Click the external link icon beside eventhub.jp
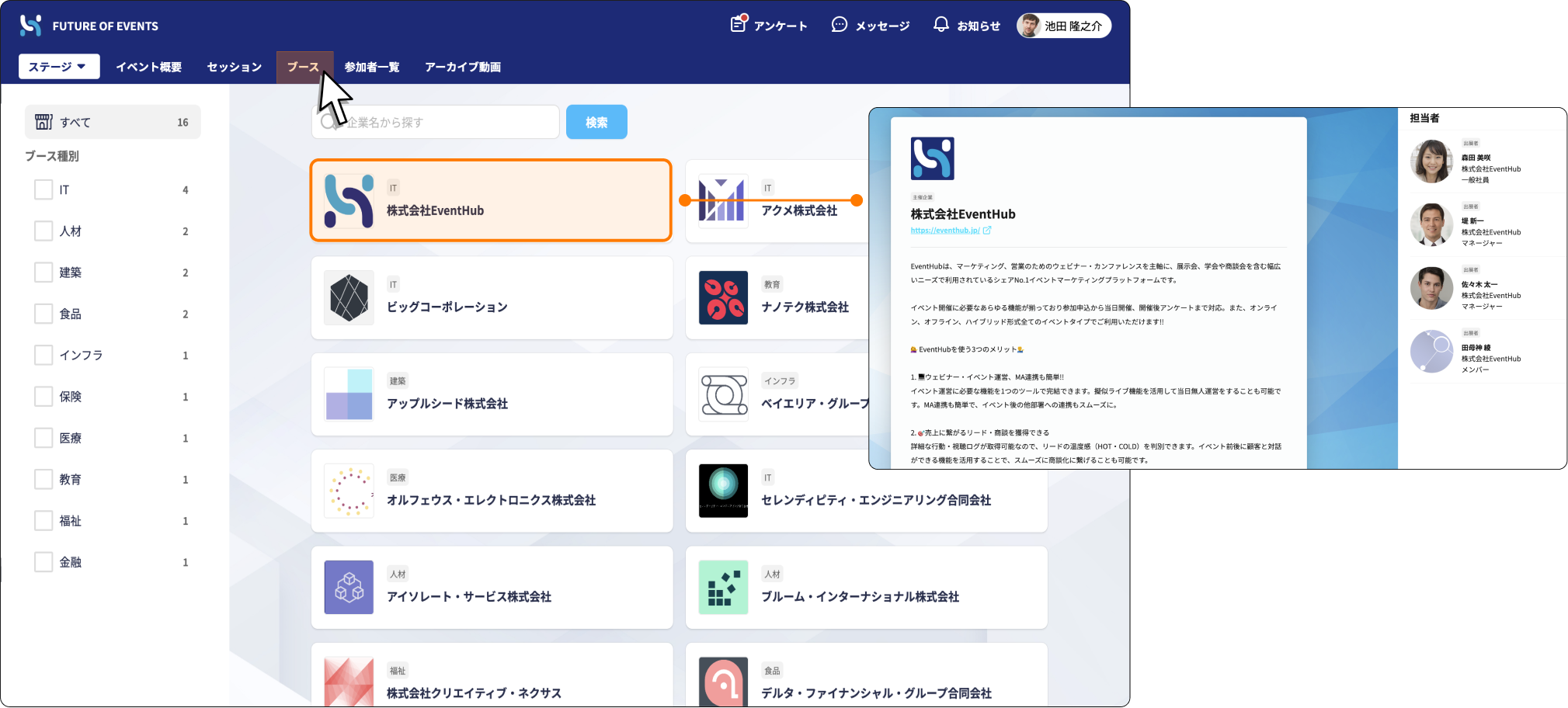 point(987,231)
